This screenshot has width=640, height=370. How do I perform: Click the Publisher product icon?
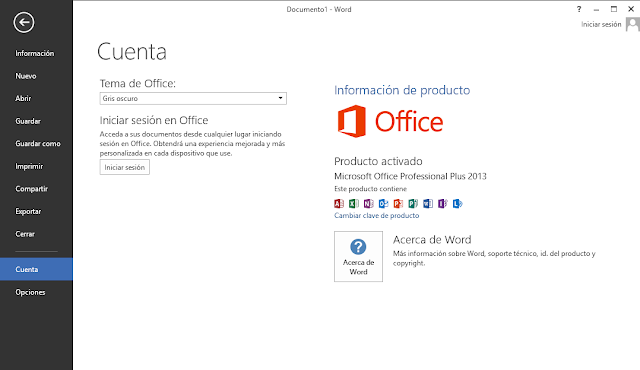click(413, 203)
